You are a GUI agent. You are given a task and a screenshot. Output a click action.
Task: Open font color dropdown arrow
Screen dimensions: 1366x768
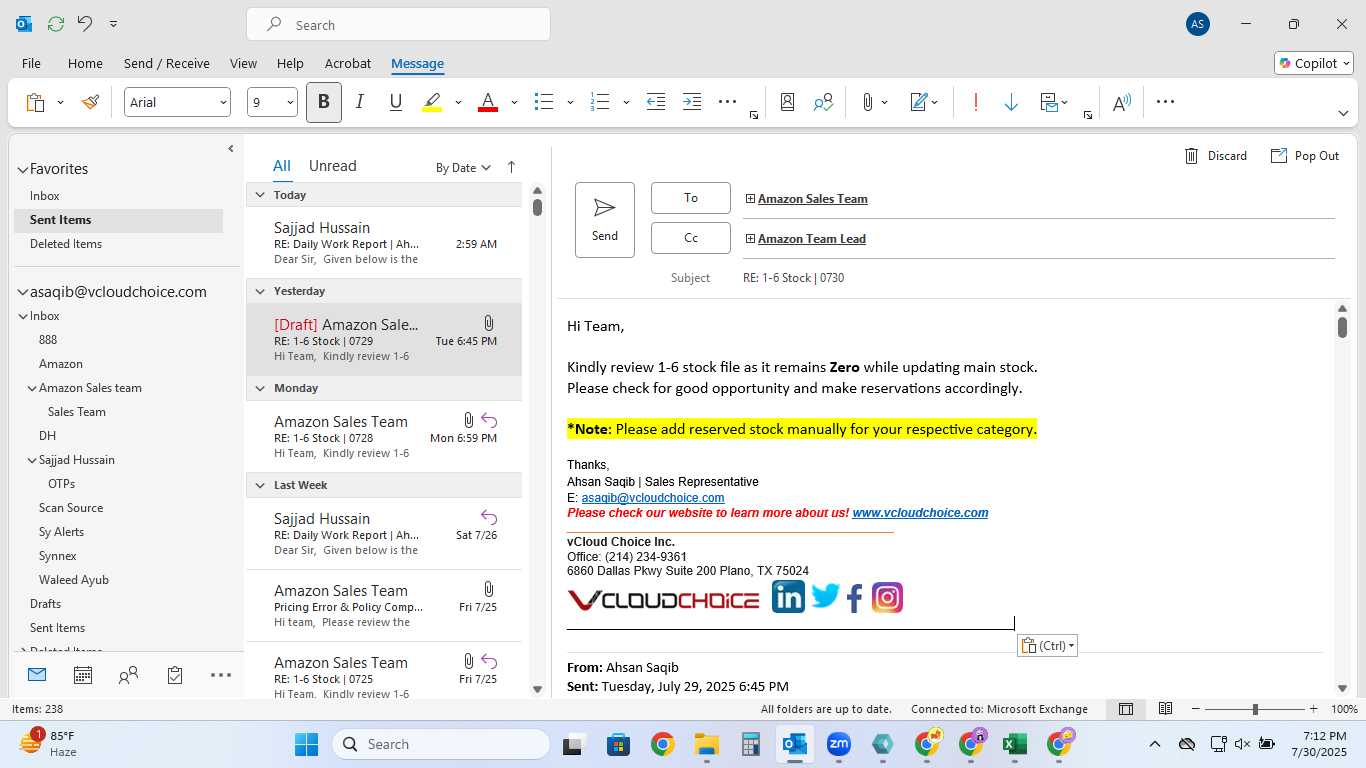coord(514,102)
